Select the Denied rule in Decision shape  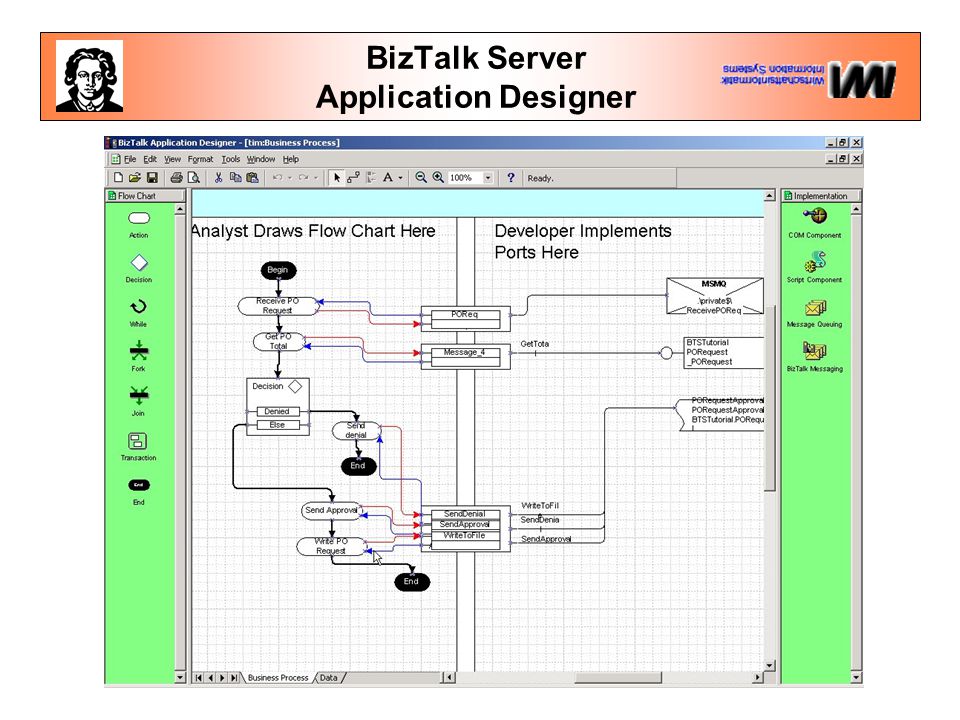(x=277, y=411)
